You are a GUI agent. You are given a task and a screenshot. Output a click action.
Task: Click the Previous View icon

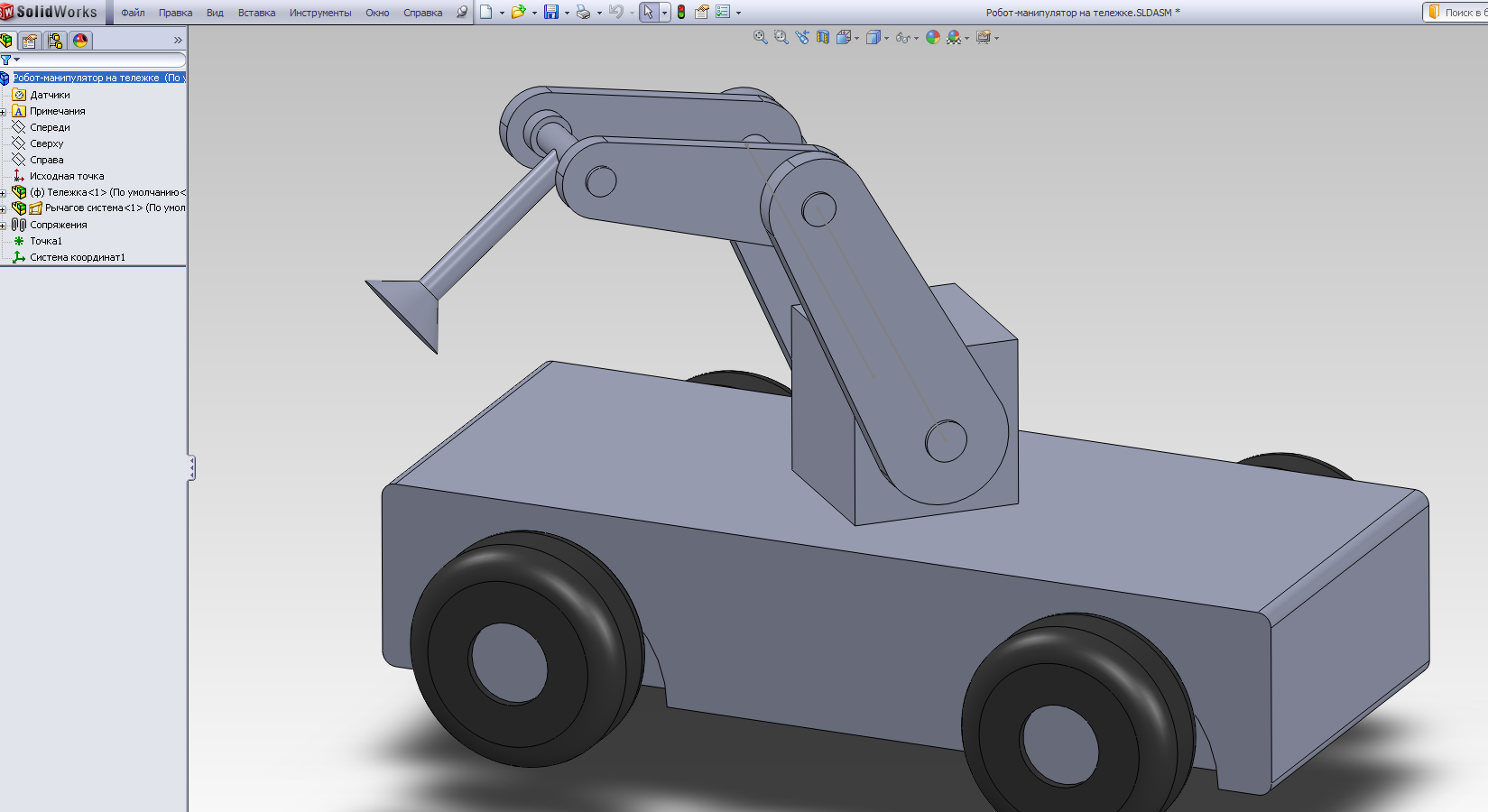[802, 37]
